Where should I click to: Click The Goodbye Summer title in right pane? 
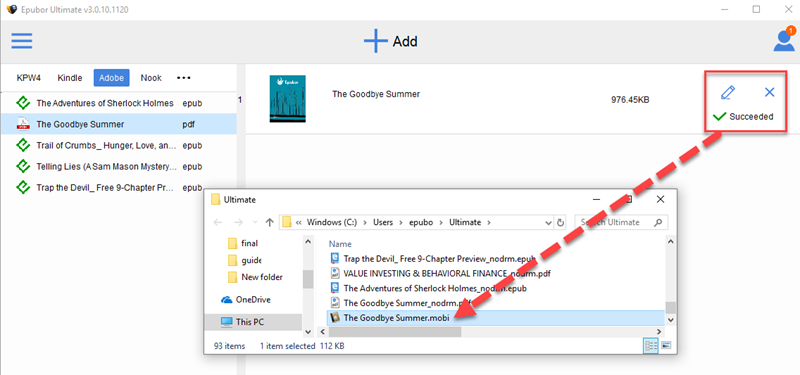point(376,94)
